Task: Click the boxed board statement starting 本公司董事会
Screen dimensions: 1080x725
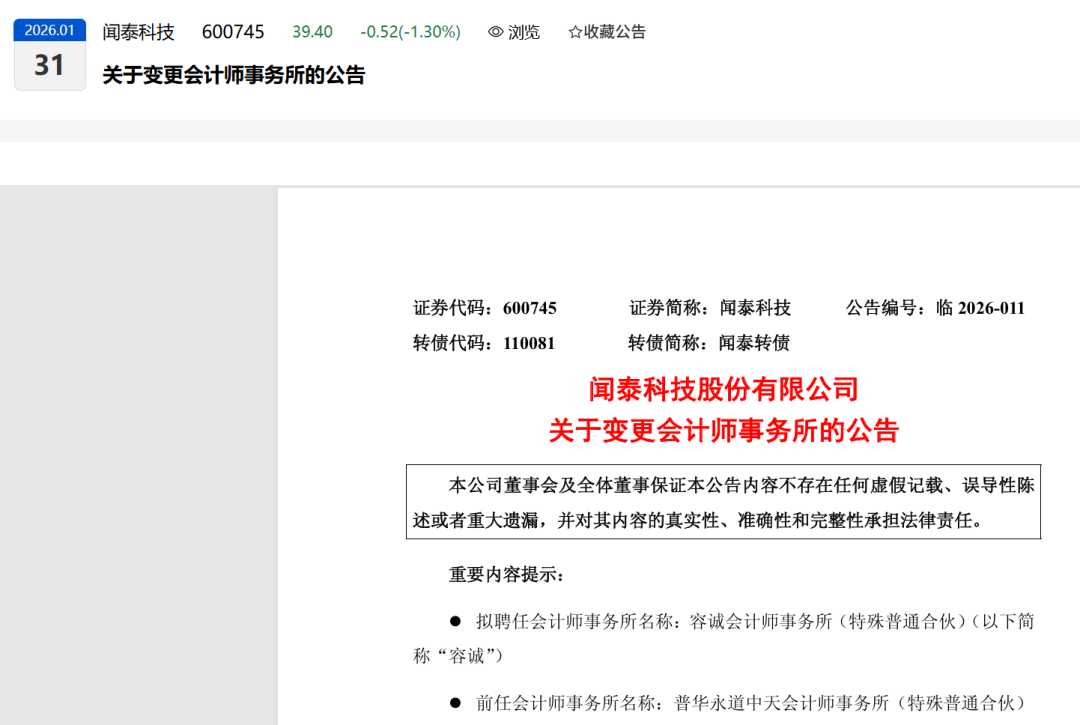Action: (x=723, y=502)
